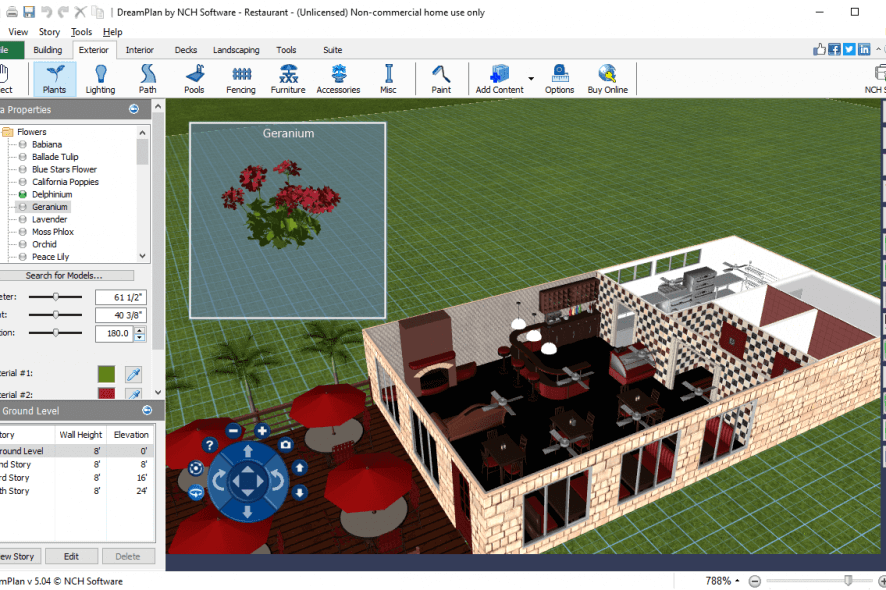Raise camera with small up-arrow beside wheel
Image resolution: width=886 pixels, height=590 pixels.
click(299, 467)
